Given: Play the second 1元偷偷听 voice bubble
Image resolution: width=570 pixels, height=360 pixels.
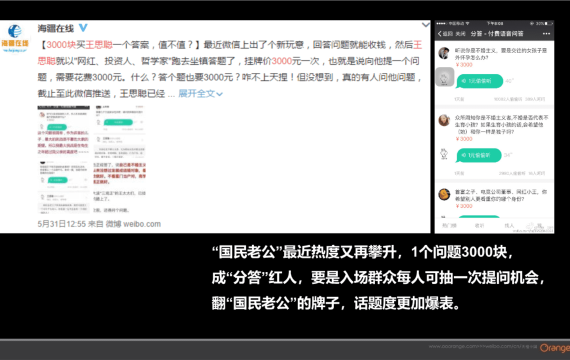Looking at the screenshot, I should [x=479, y=155].
